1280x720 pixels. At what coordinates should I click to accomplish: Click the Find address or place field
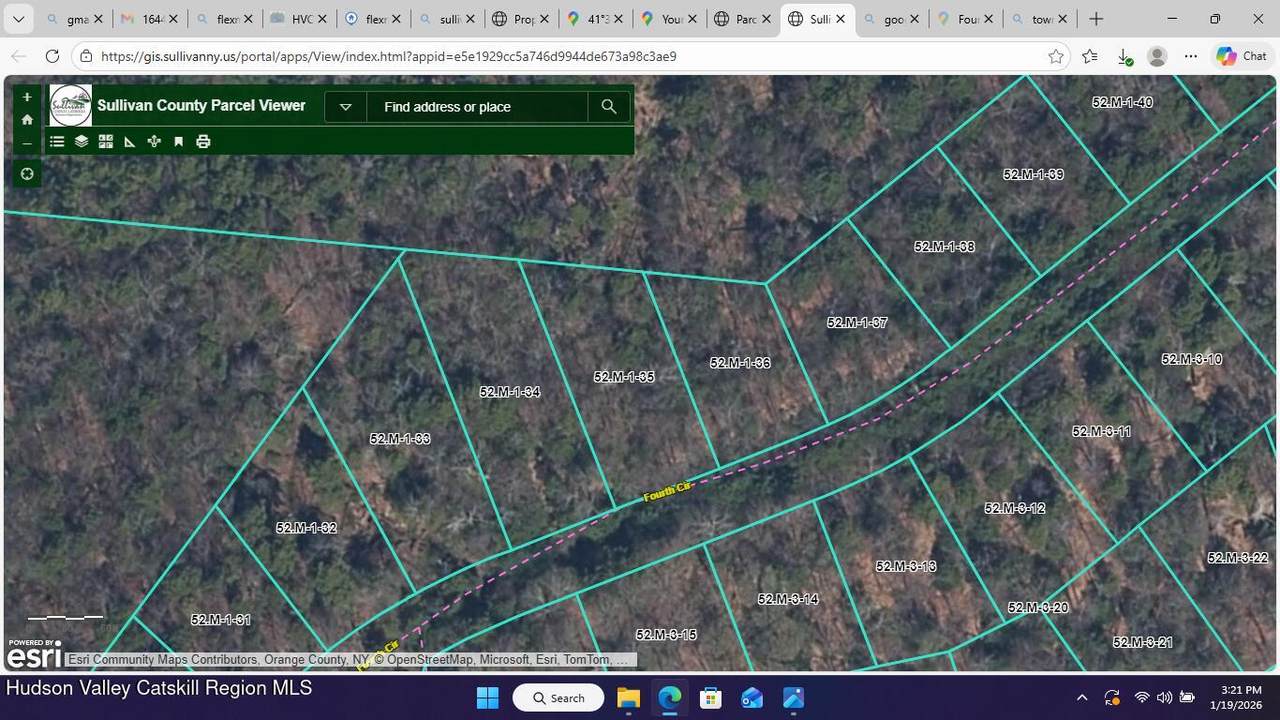coord(476,107)
